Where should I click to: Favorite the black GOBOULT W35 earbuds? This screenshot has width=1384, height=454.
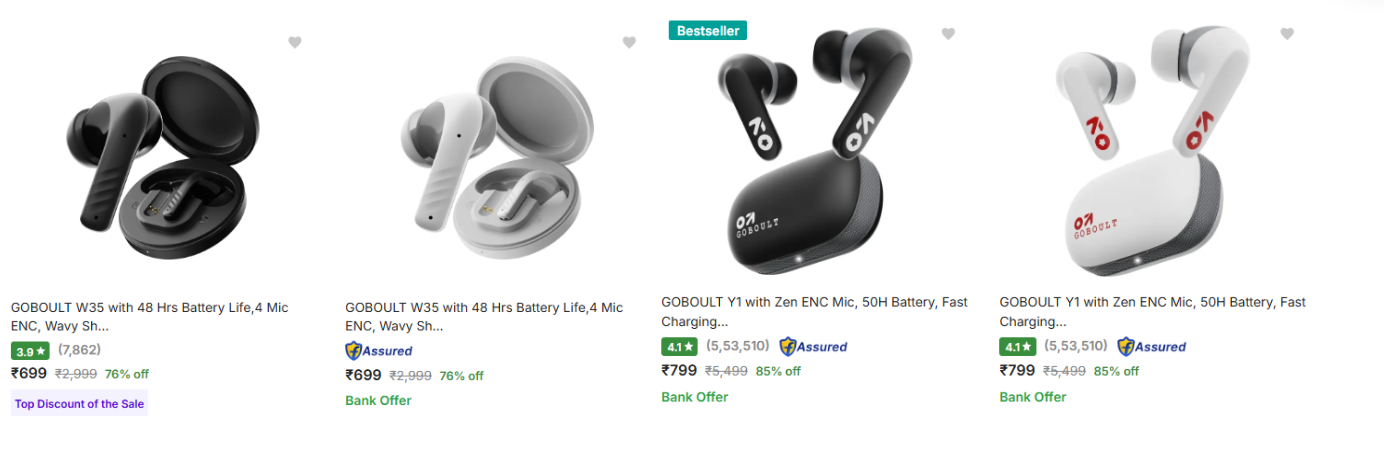pyautogui.click(x=295, y=42)
